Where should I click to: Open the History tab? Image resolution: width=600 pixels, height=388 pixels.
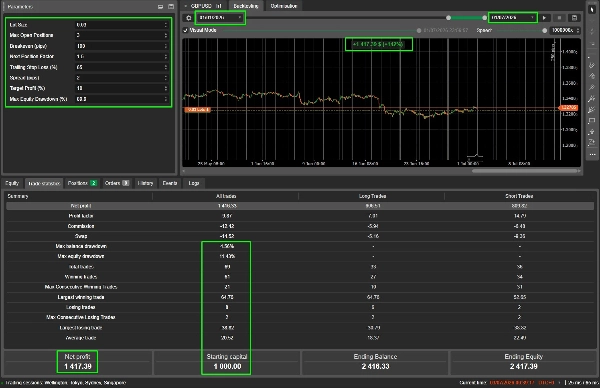click(145, 183)
